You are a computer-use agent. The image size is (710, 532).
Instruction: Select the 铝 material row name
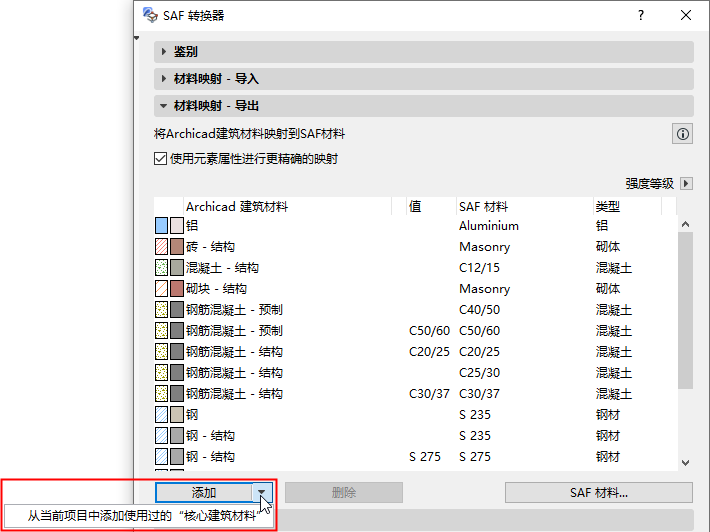click(192, 225)
